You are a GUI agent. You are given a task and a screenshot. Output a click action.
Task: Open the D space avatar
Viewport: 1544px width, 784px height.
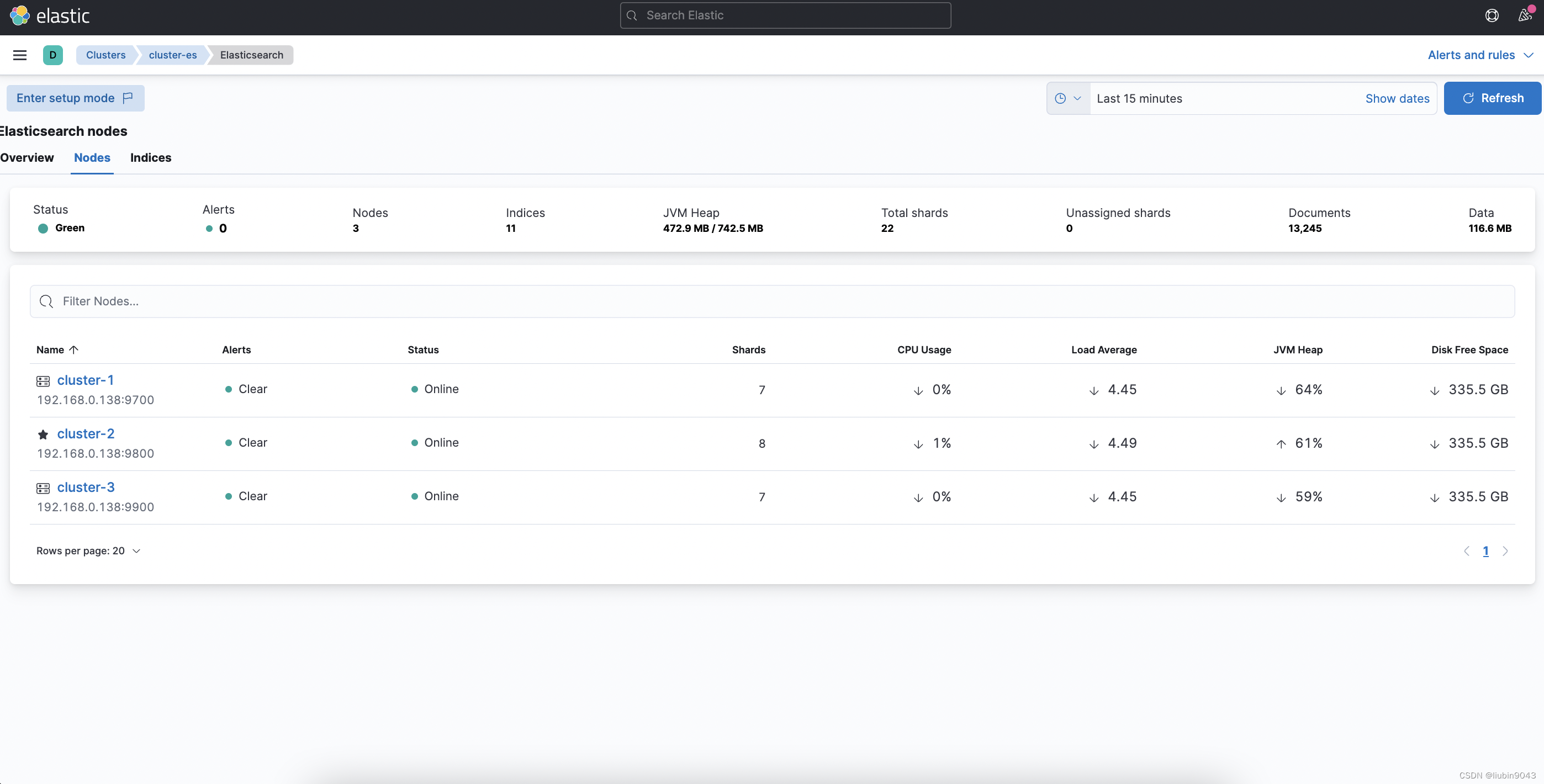(53, 55)
